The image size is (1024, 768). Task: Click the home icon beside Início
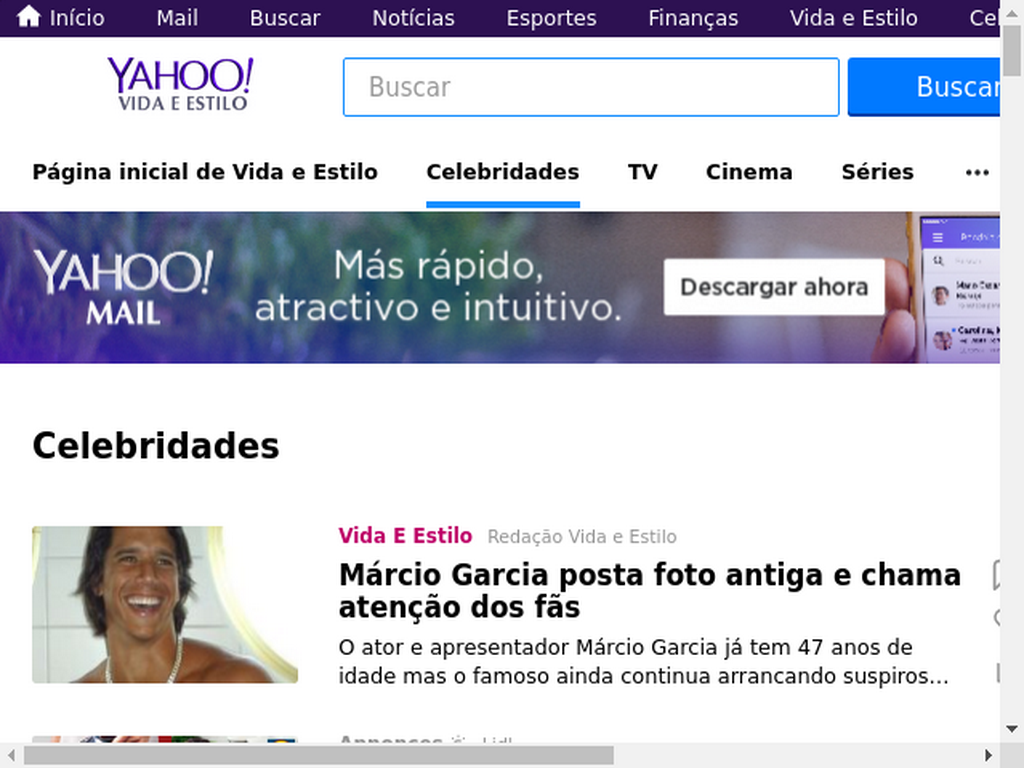[x=28, y=16]
